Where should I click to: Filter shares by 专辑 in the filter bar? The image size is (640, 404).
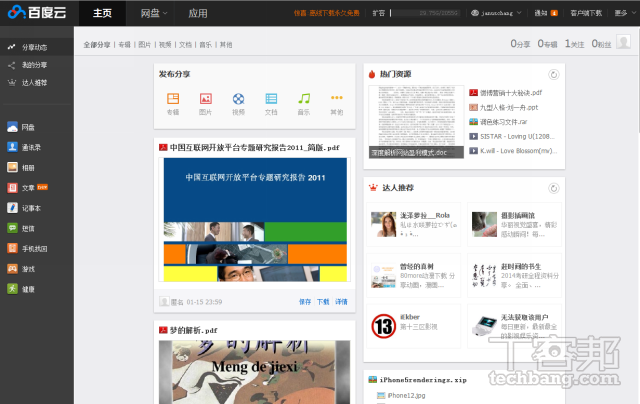click(124, 45)
